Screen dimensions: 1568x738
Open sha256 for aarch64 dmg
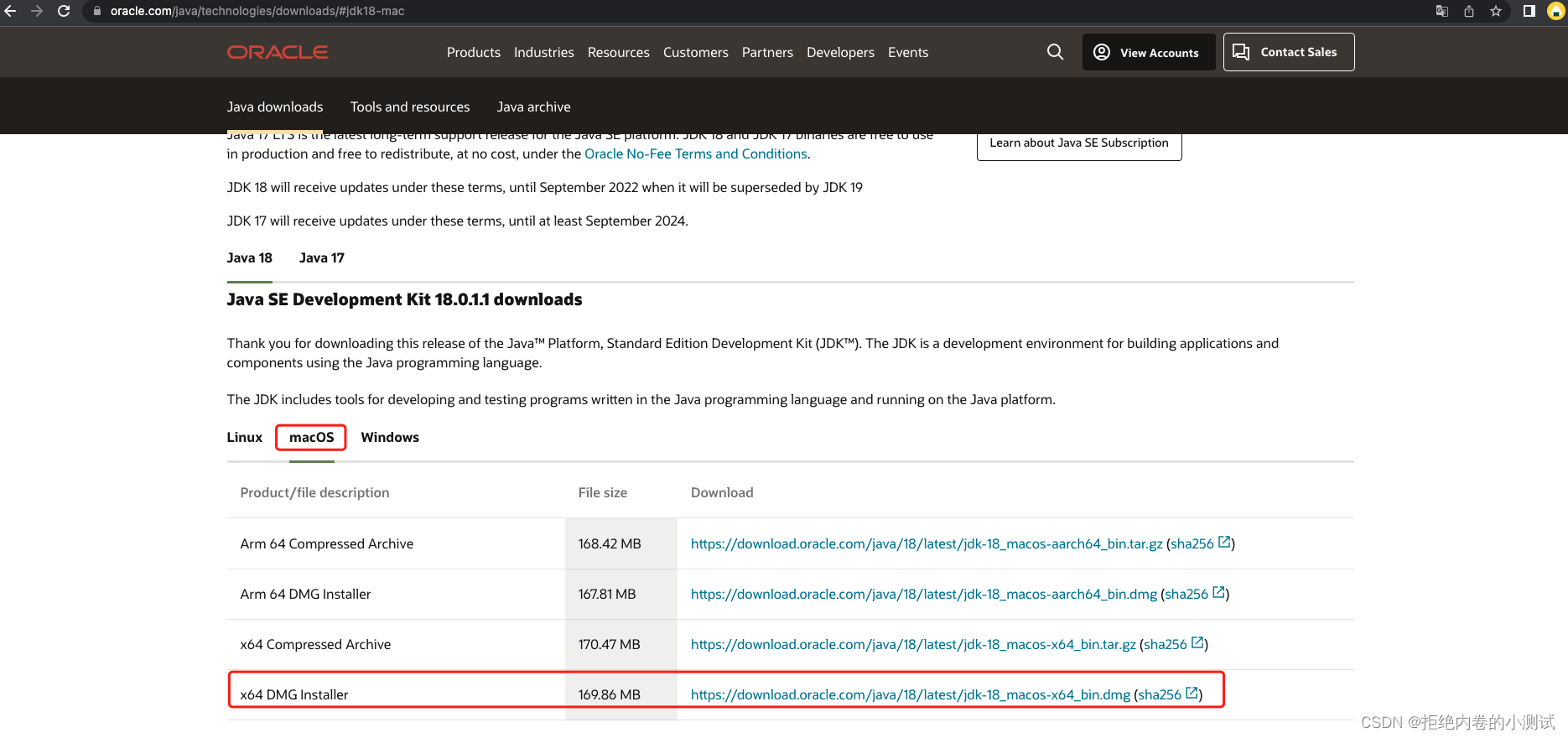point(1195,594)
